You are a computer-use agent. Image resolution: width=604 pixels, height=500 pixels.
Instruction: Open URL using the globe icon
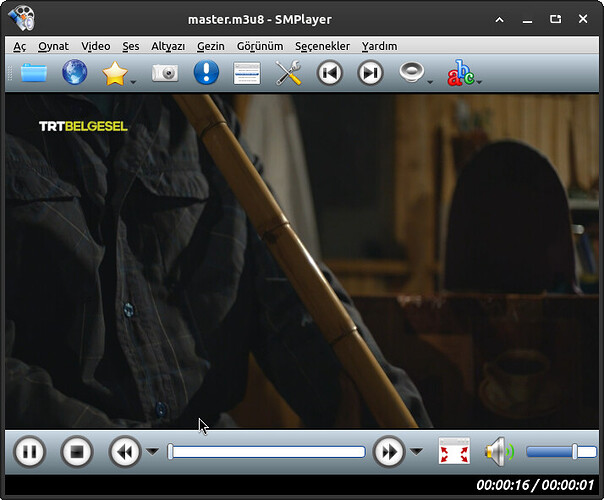75,73
